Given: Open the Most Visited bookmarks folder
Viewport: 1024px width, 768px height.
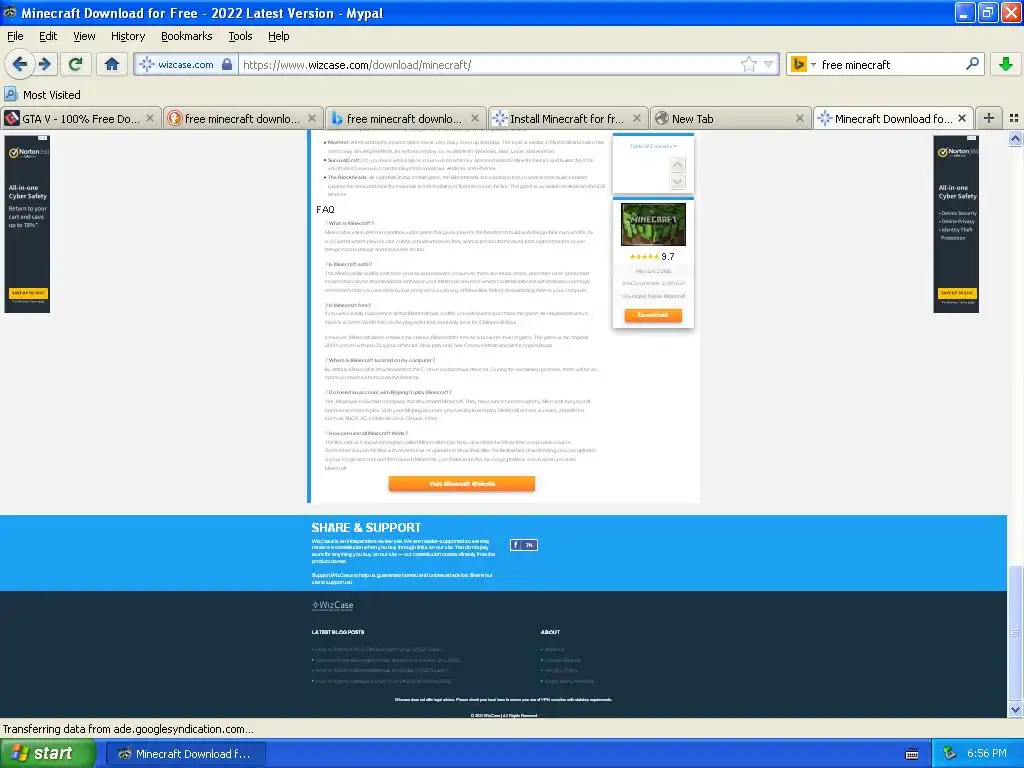Looking at the screenshot, I should 42,95.
